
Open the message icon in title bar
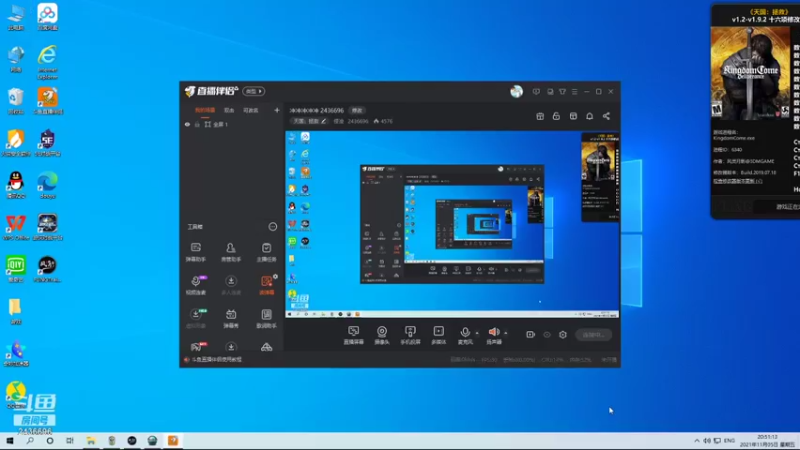[x=536, y=92]
